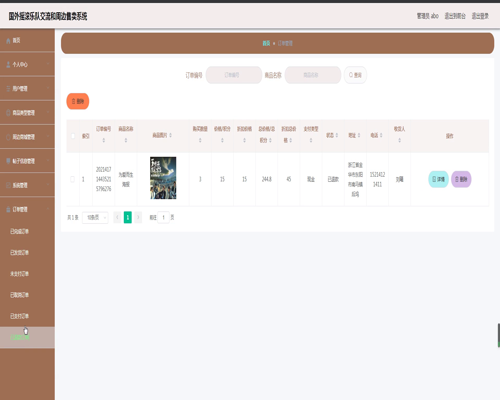Screen dimensions: 500x400
Task: Click the home icon in the sidebar
Action: coord(8,41)
